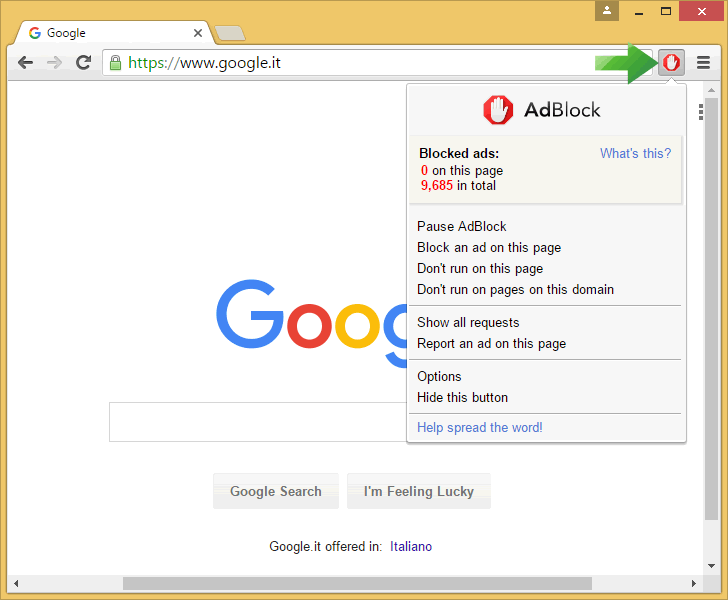Click the browser back arrow
This screenshot has width=728, height=600.
(x=26, y=62)
